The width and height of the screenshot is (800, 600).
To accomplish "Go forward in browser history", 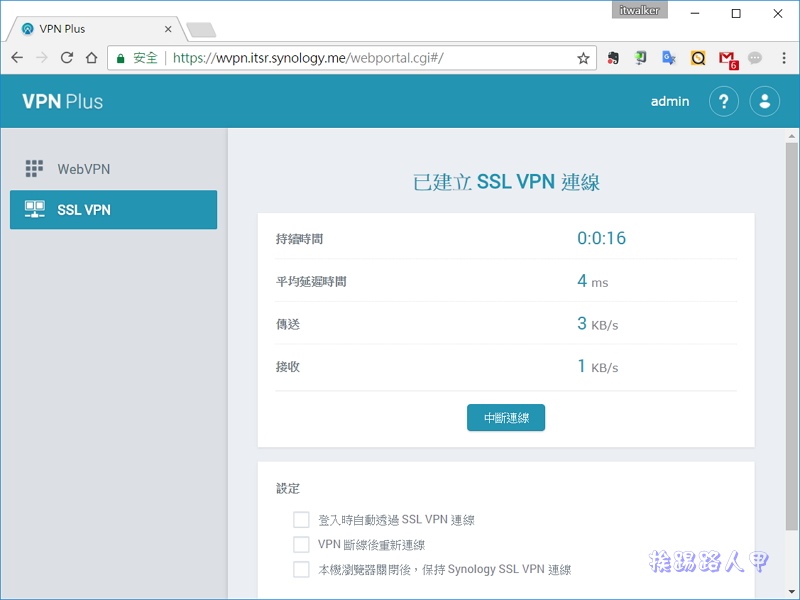I will (42, 58).
